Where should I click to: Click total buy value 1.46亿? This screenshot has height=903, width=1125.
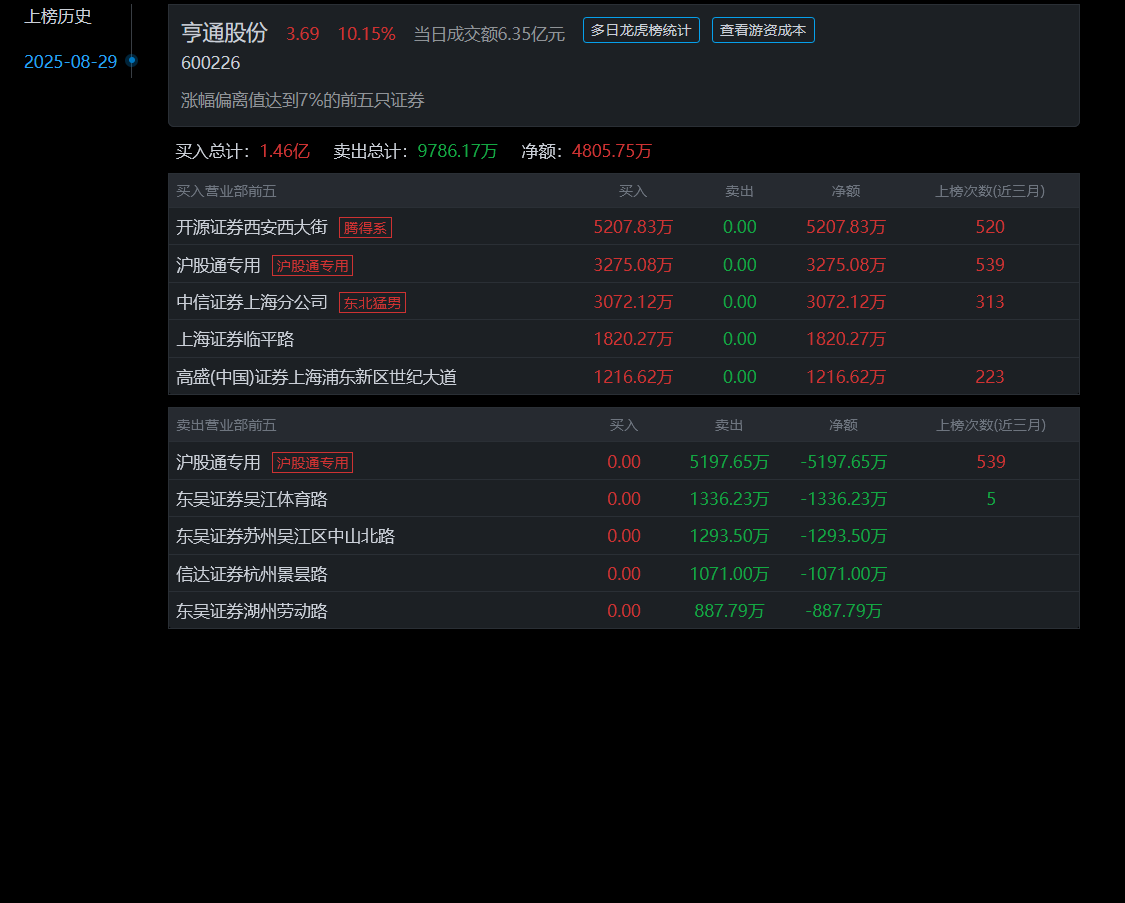point(285,151)
